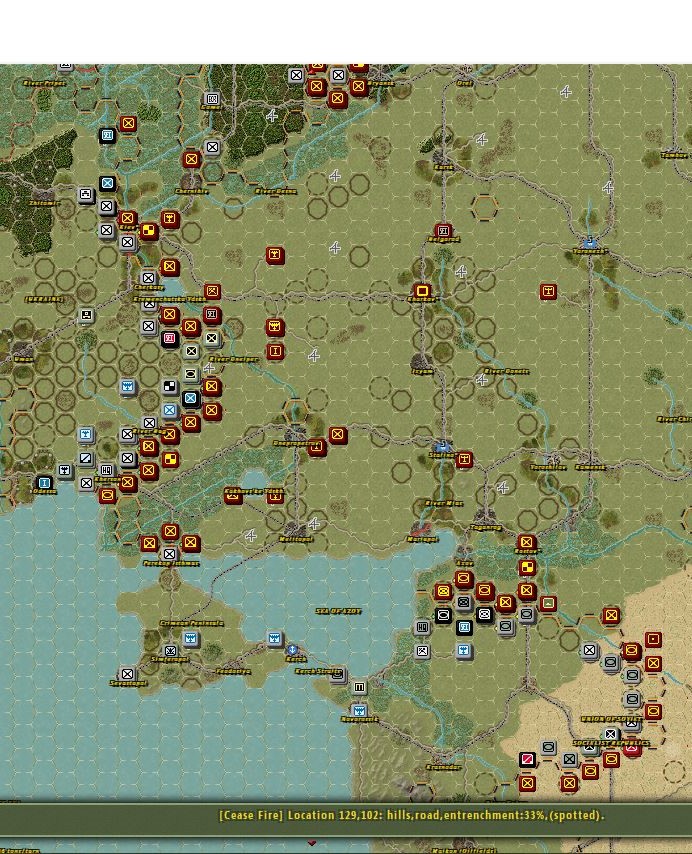Click the 'River Donets' map label

click(x=506, y=371)
